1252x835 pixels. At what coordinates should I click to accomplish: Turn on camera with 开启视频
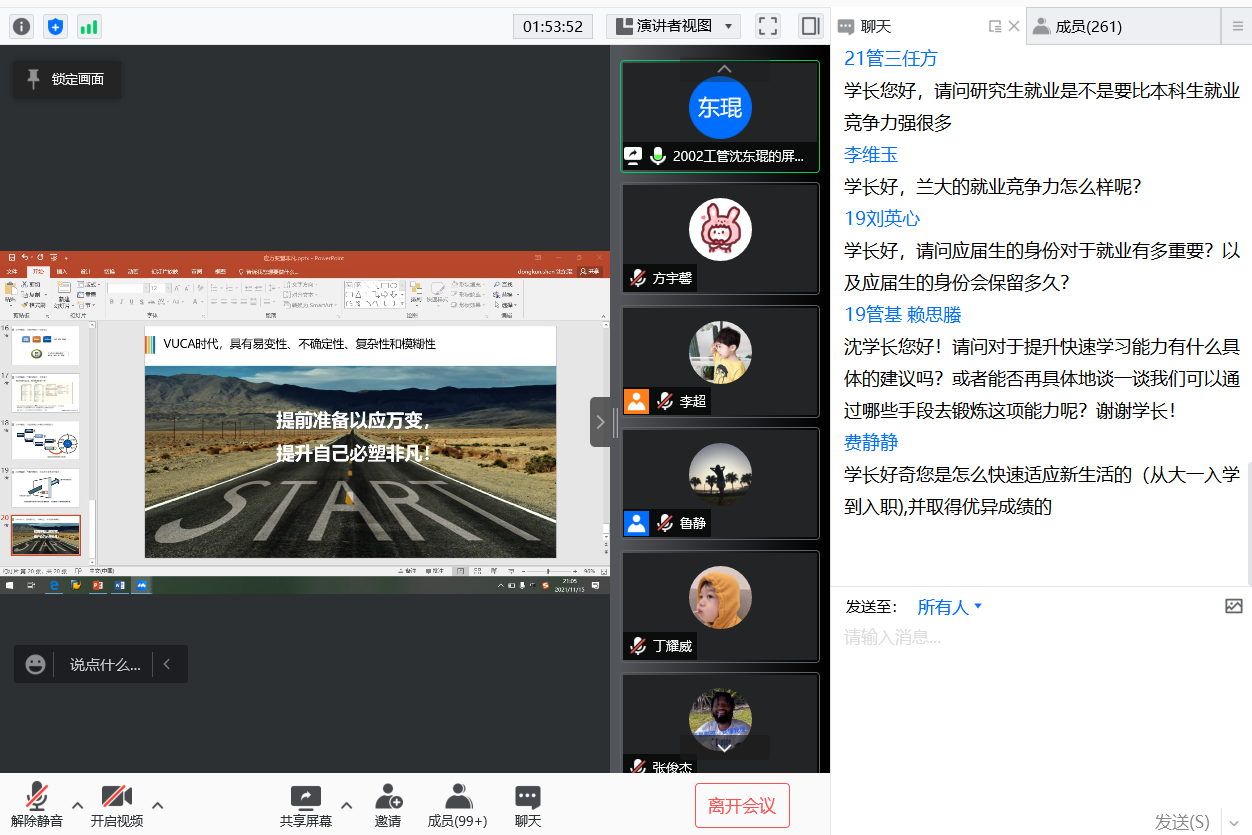tap(117, 805)
